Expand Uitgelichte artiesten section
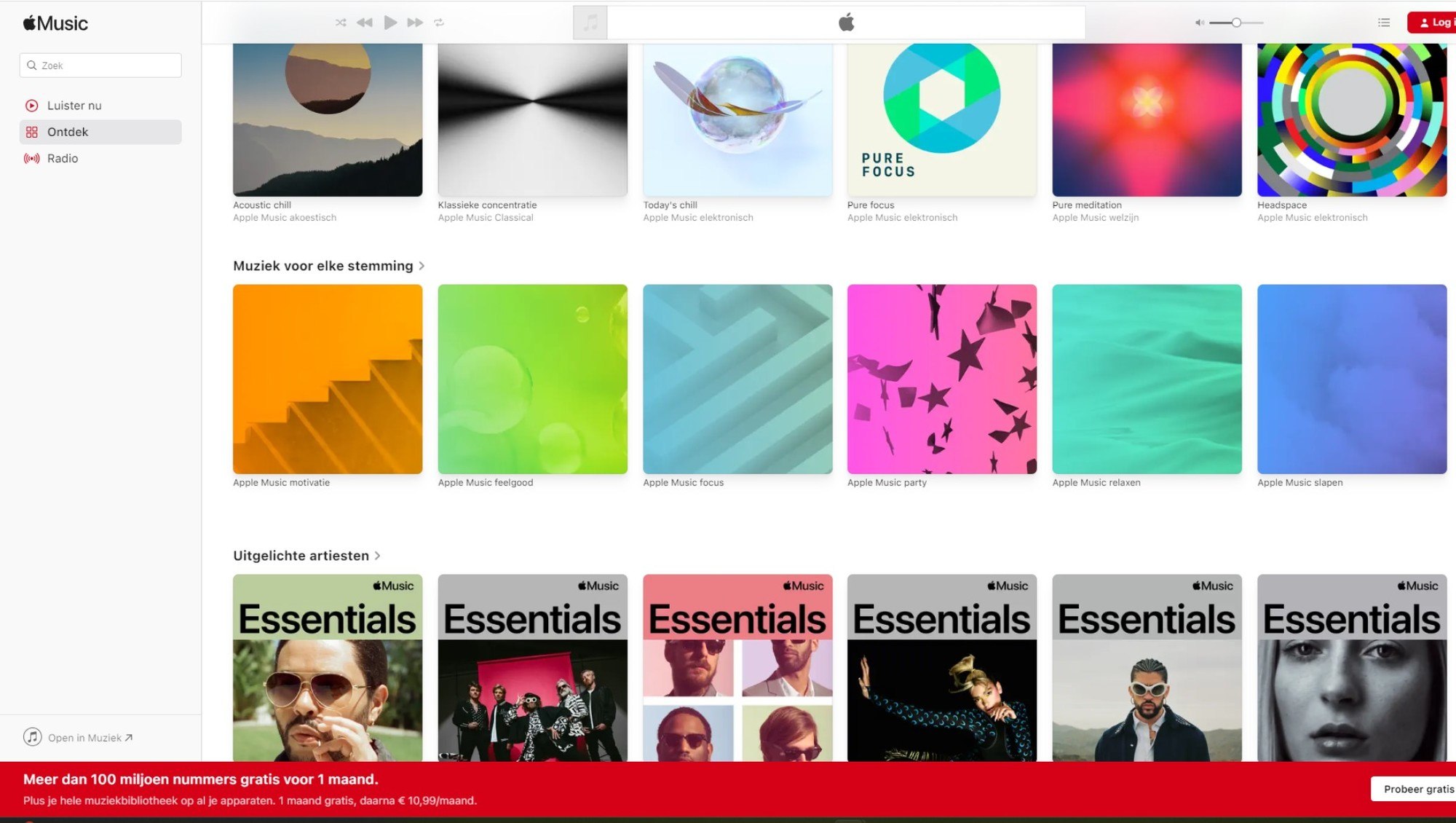This screenshot has height=823, width=1456. coord(377,556)
